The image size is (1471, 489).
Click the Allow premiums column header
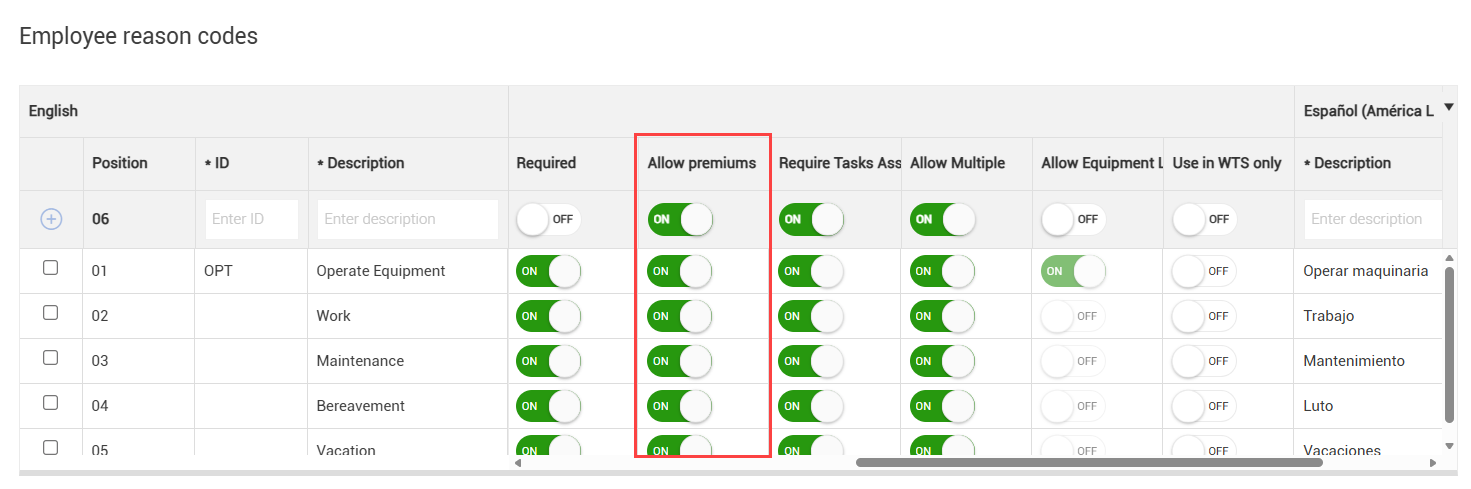[x=702, y=163]
